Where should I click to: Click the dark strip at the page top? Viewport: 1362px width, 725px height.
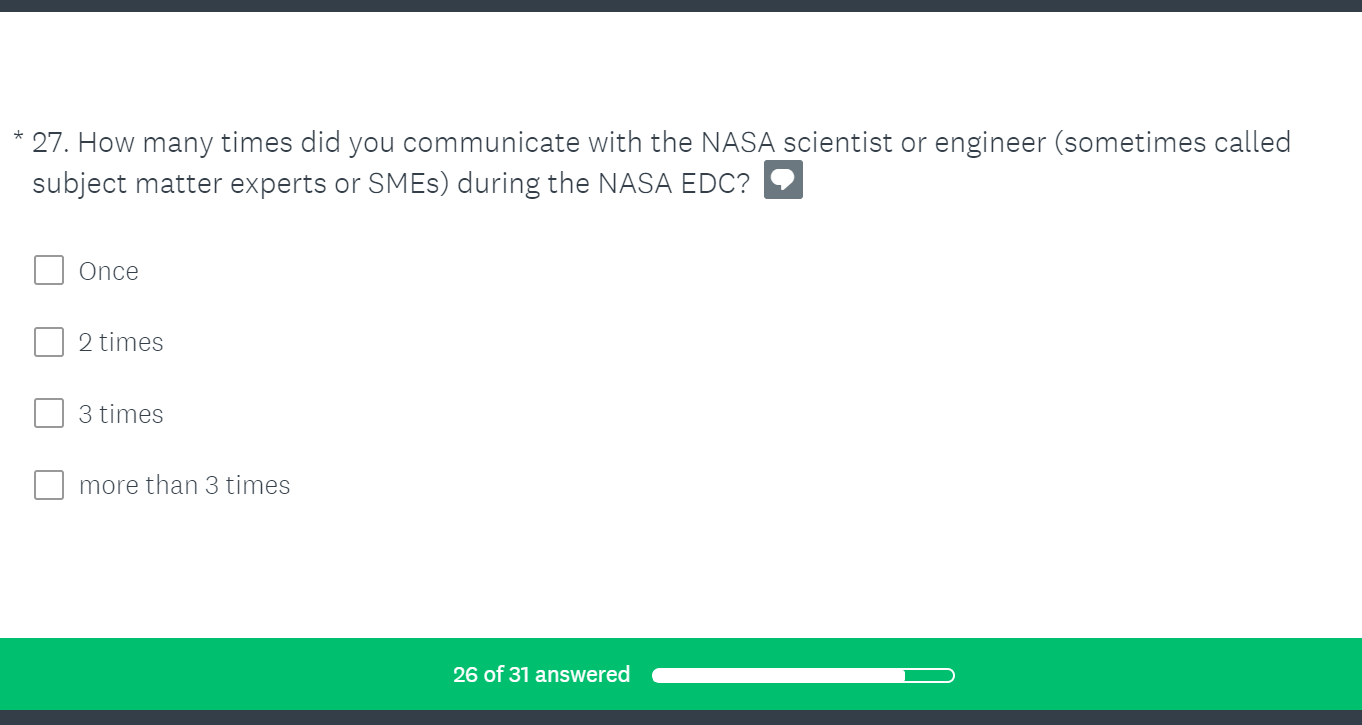tap(680, 5)
